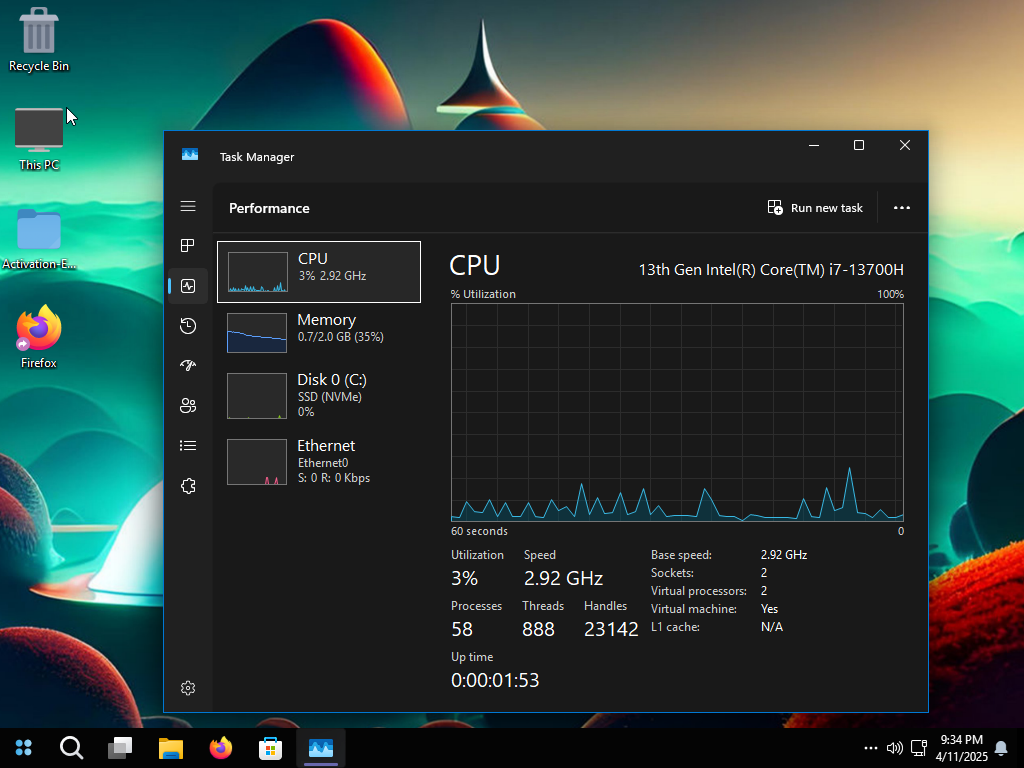1024x768 pixels.
Task: Click the Performance page heading
Action: click(x=269, y=208)
